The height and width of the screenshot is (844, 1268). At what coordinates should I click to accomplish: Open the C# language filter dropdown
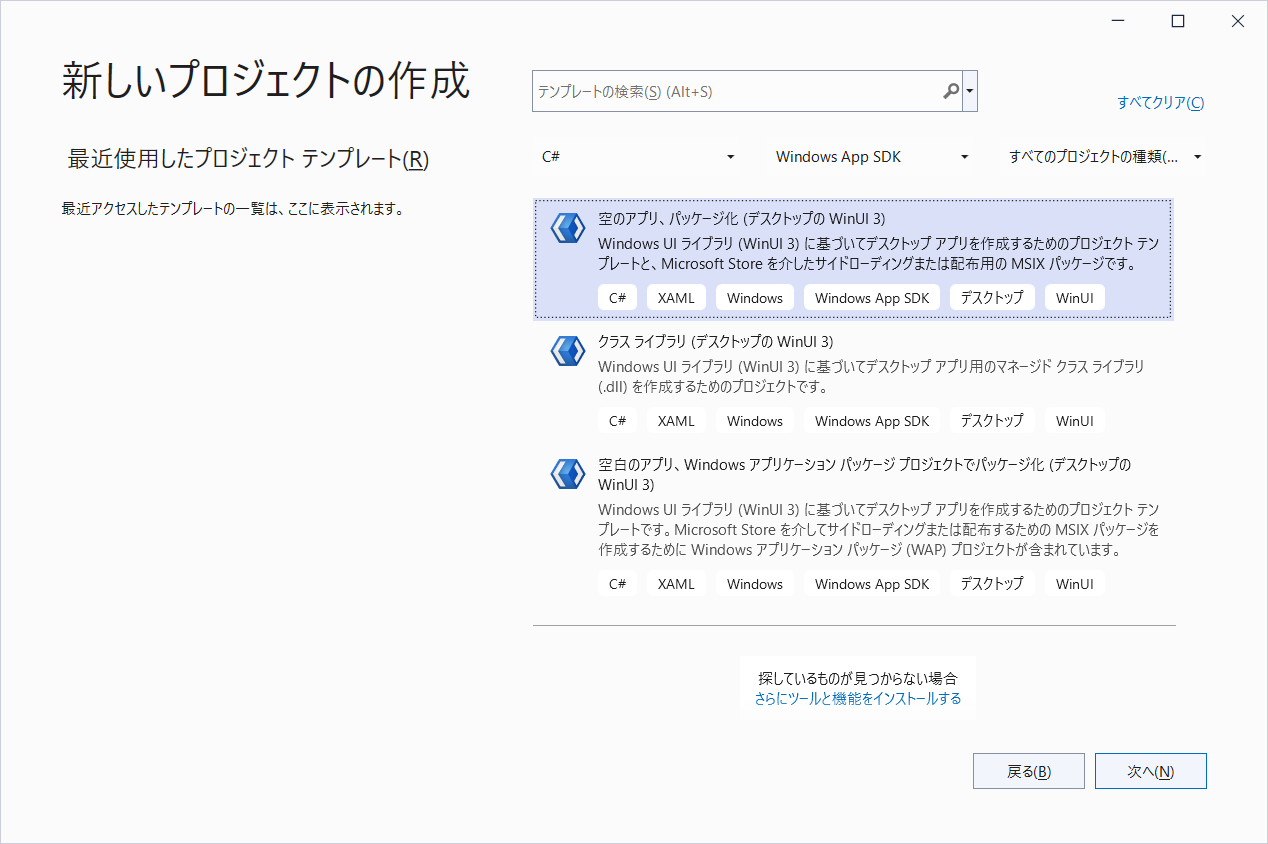637,157
